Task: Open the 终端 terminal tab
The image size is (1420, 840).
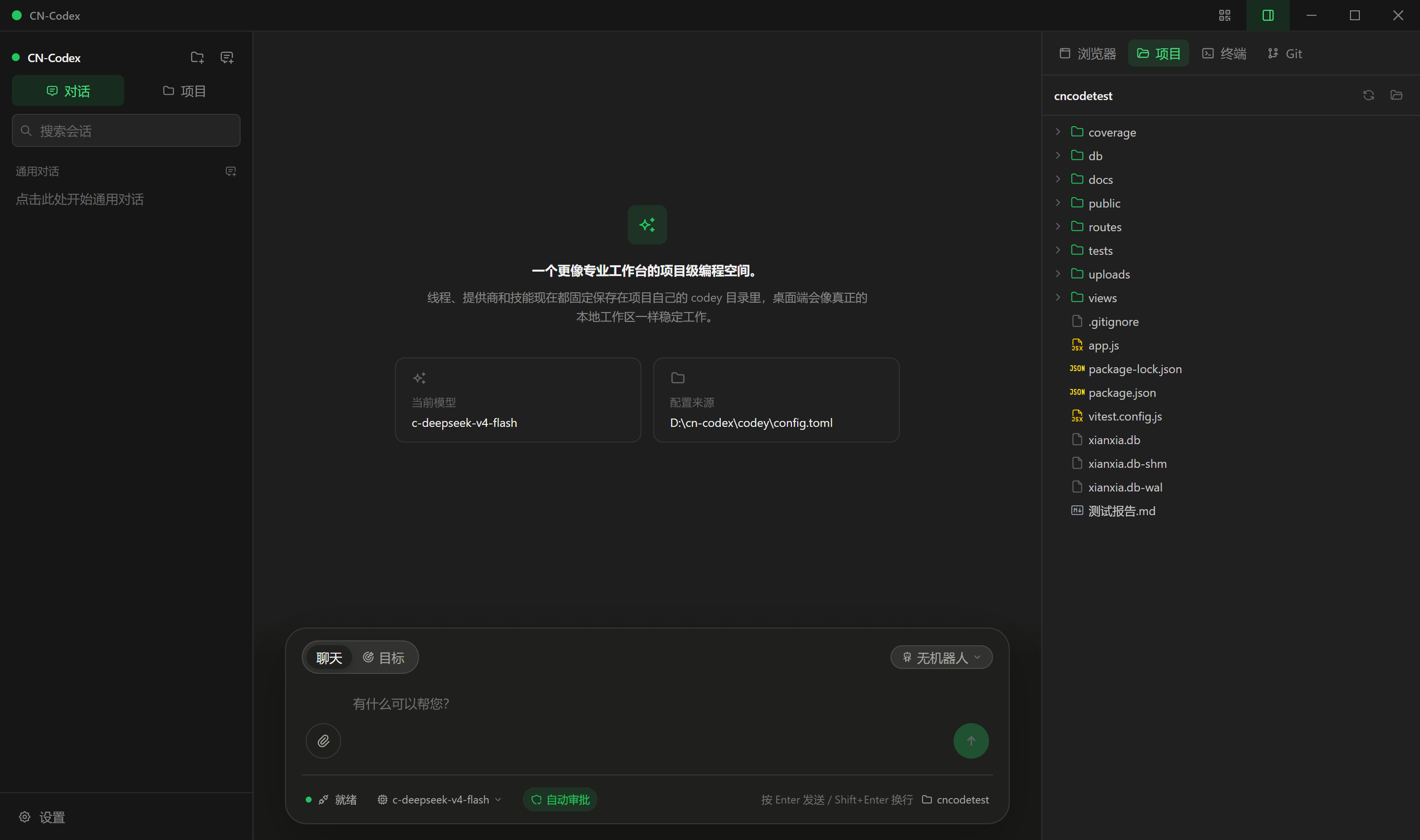Action: pyautogui.click(x=1224, y=53)
